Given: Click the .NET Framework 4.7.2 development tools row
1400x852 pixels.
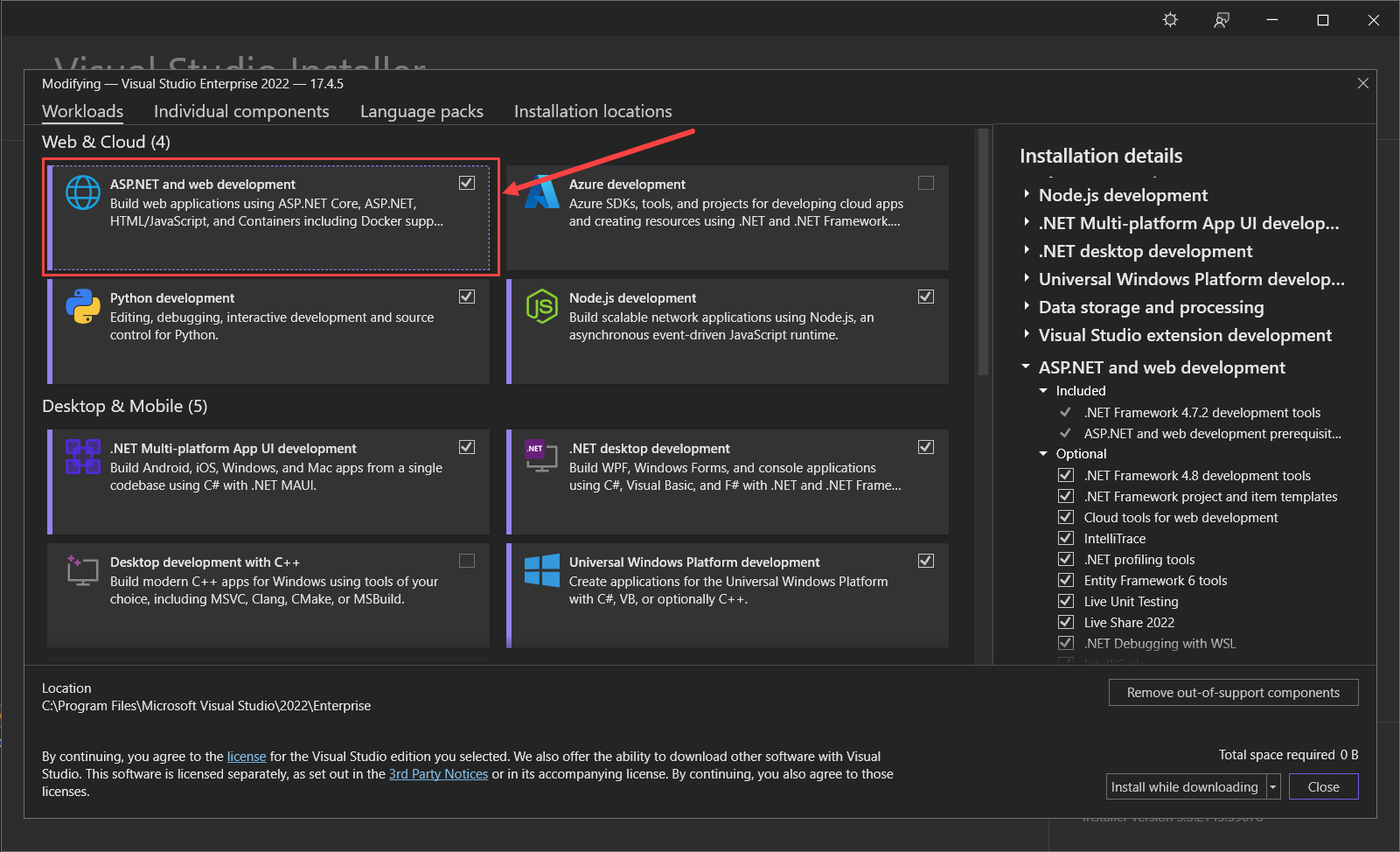Looking at the screenshot, I should [x=1202, y=413].
